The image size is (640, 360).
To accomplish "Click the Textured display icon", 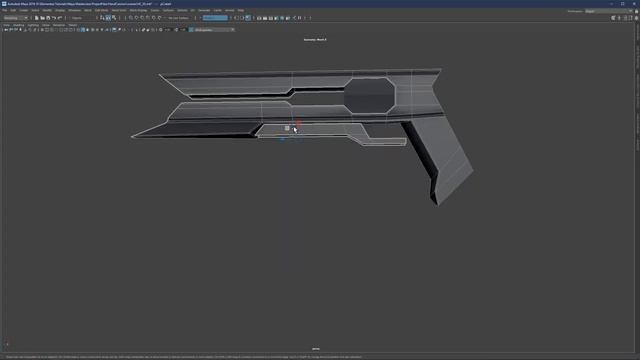I will click(x=97, y=30).
